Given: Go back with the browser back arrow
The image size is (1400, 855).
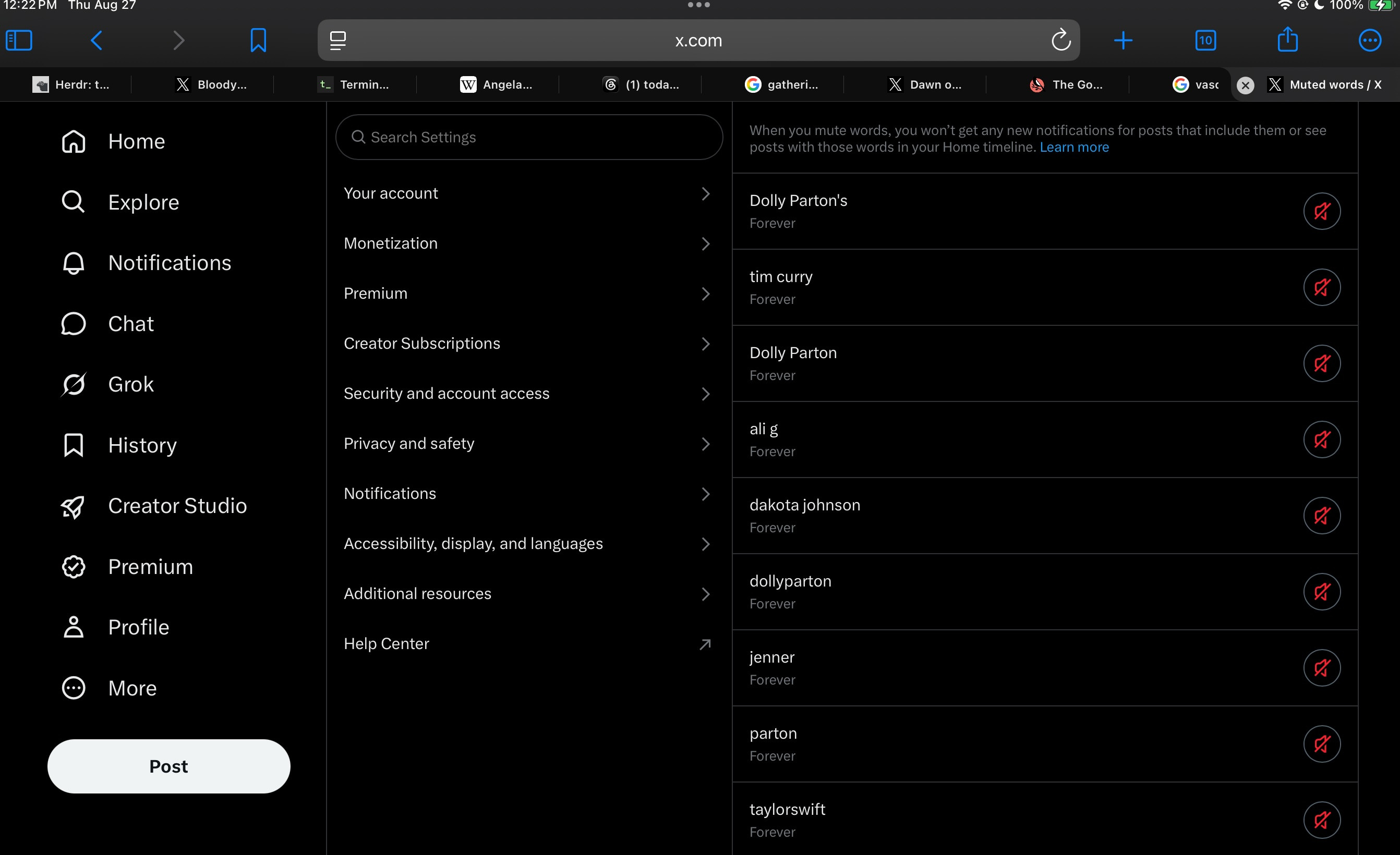Looking at the screenshot, I should point(96,40).
